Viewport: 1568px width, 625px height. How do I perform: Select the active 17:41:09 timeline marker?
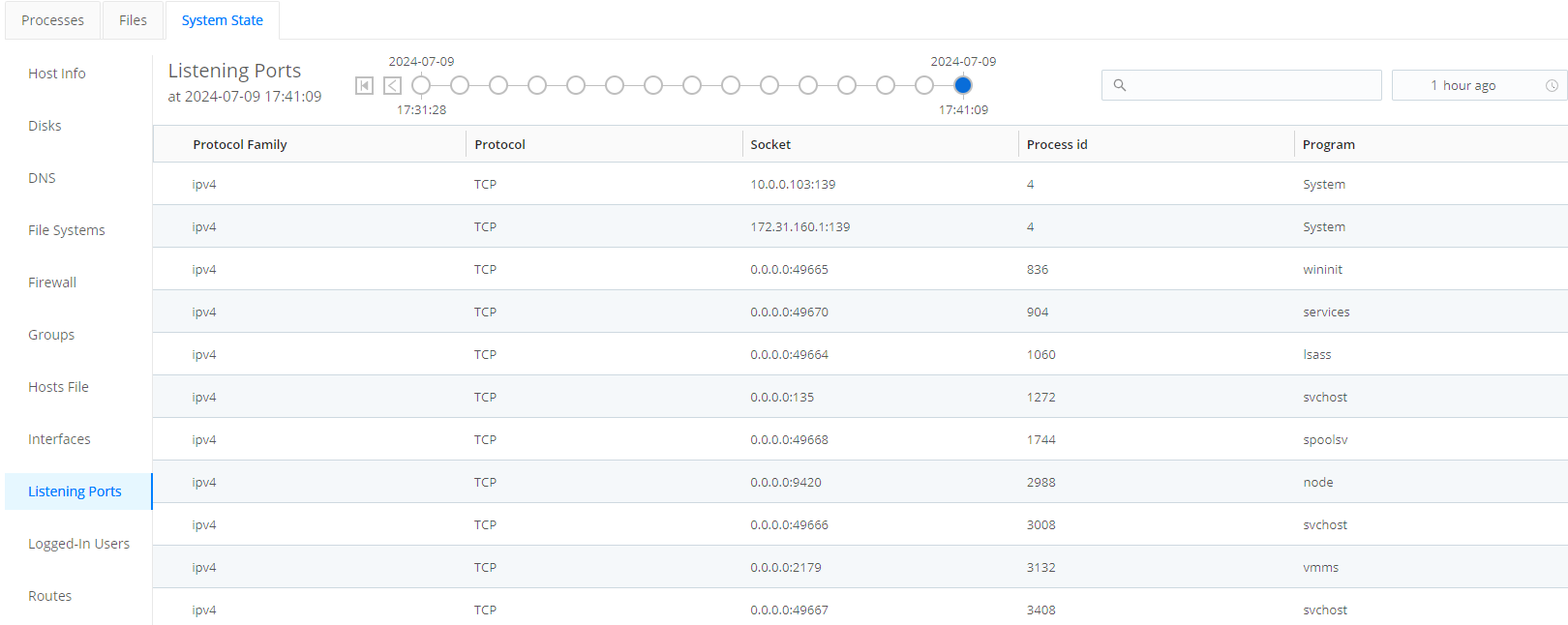click(963, 85)
